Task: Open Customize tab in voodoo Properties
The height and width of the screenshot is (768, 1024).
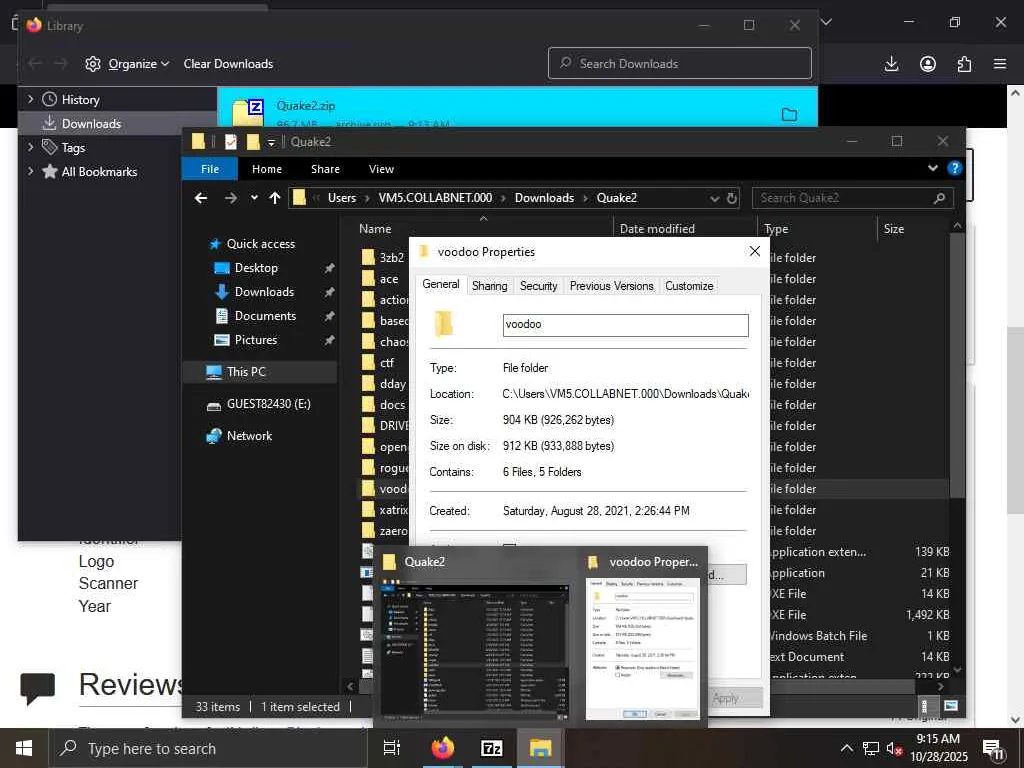Action: (689, 286)
